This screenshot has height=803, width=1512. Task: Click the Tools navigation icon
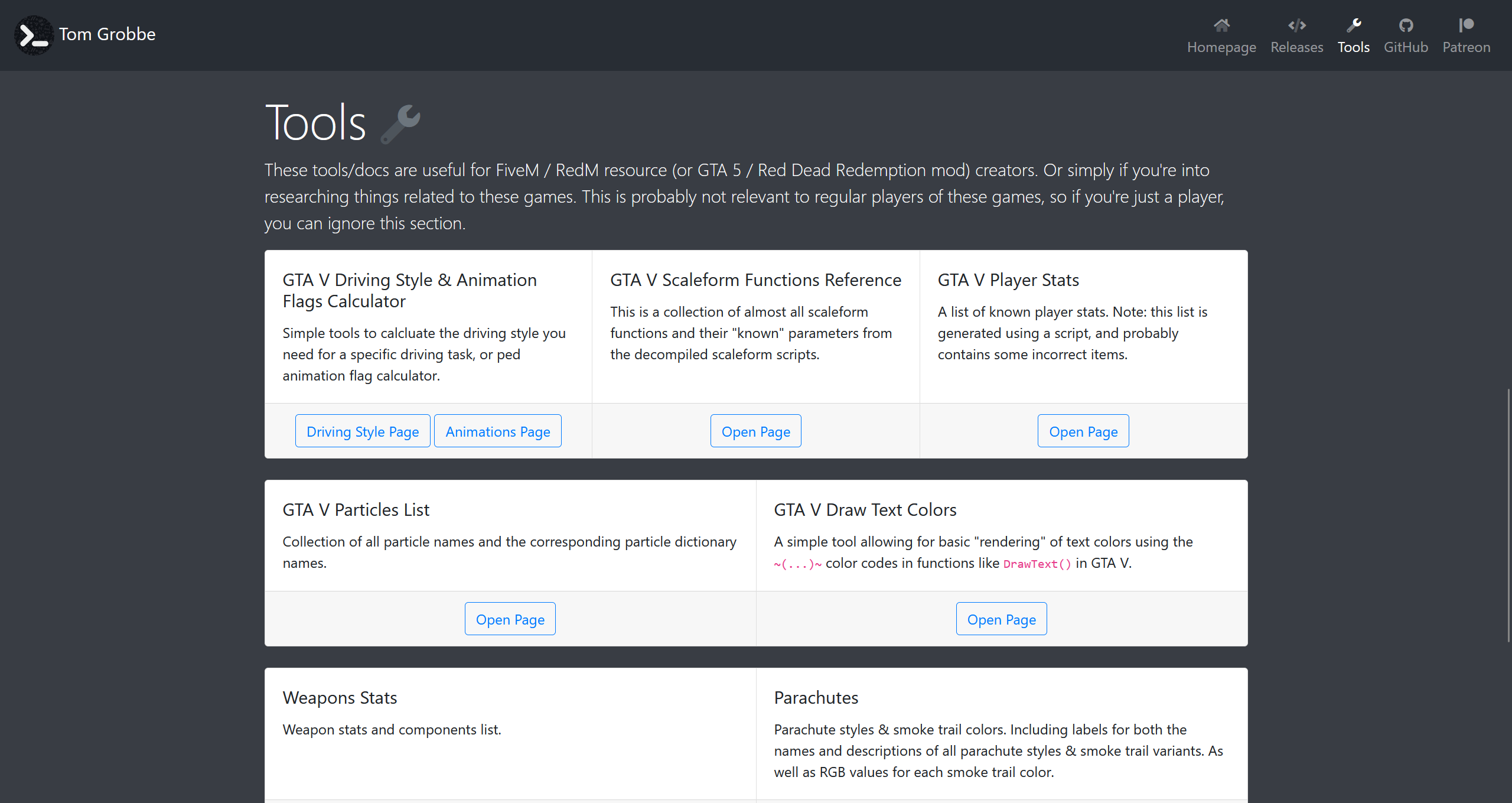pyautogui.click(x=1354, y=25)
